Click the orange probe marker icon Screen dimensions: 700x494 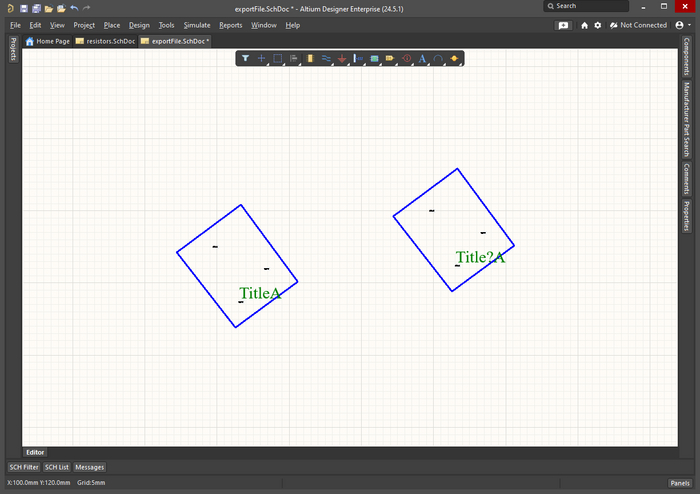(454, 58)
